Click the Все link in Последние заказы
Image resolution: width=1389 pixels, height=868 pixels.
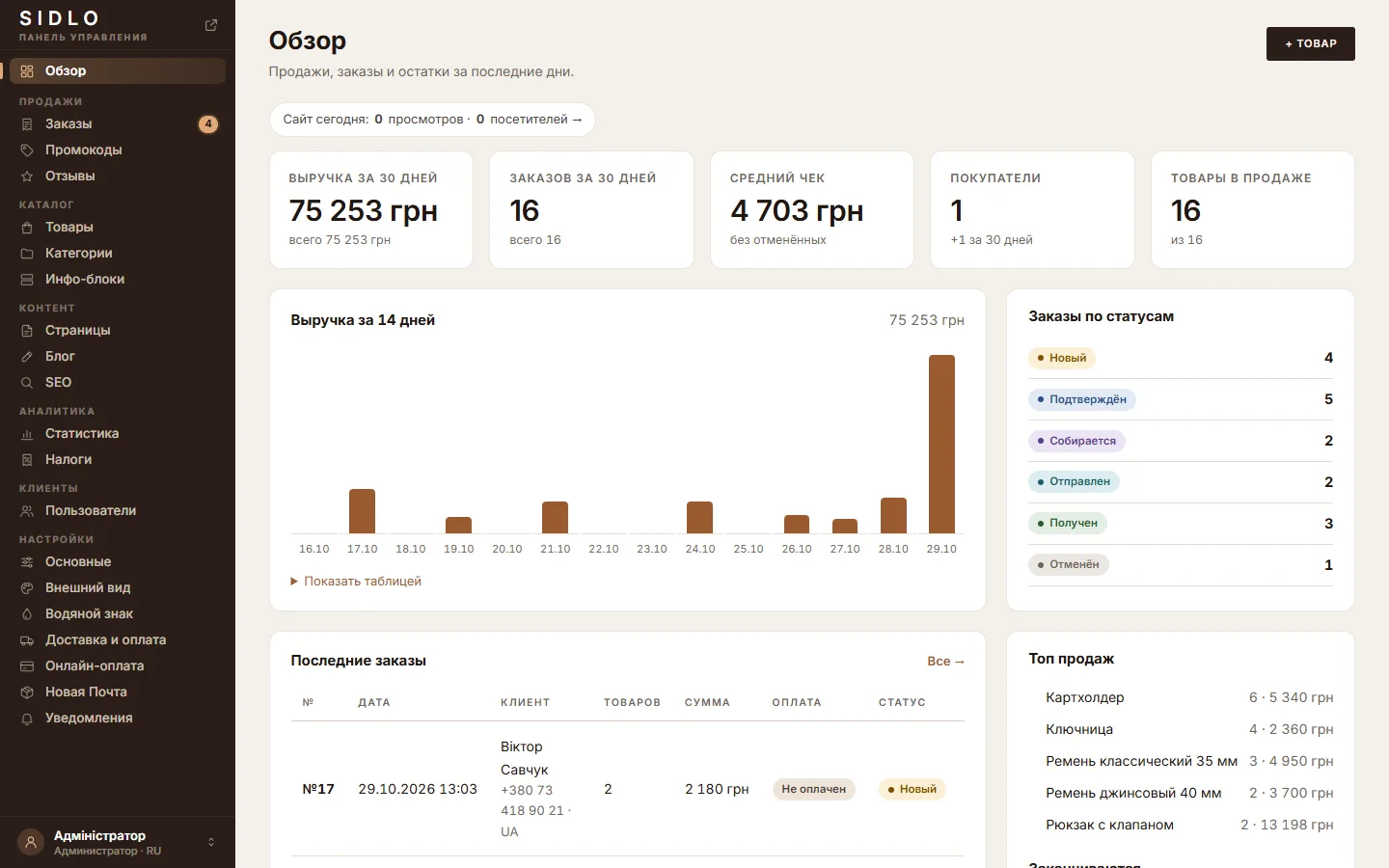point(945,662)
